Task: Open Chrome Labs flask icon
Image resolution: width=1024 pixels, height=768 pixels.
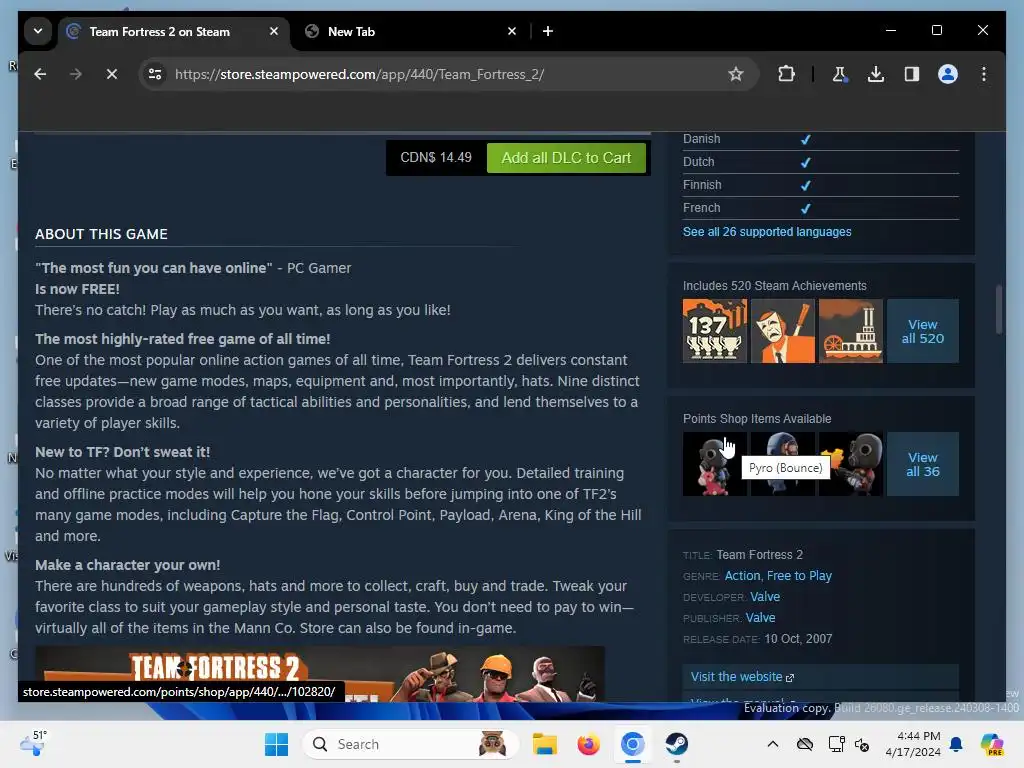Action: coord(840,74)
